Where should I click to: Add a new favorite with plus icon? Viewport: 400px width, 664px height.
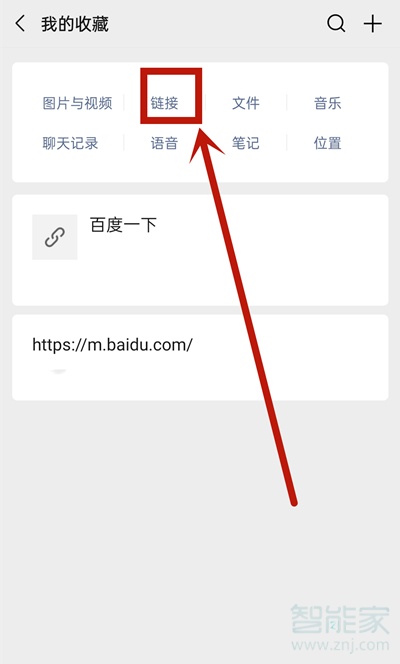373,24
